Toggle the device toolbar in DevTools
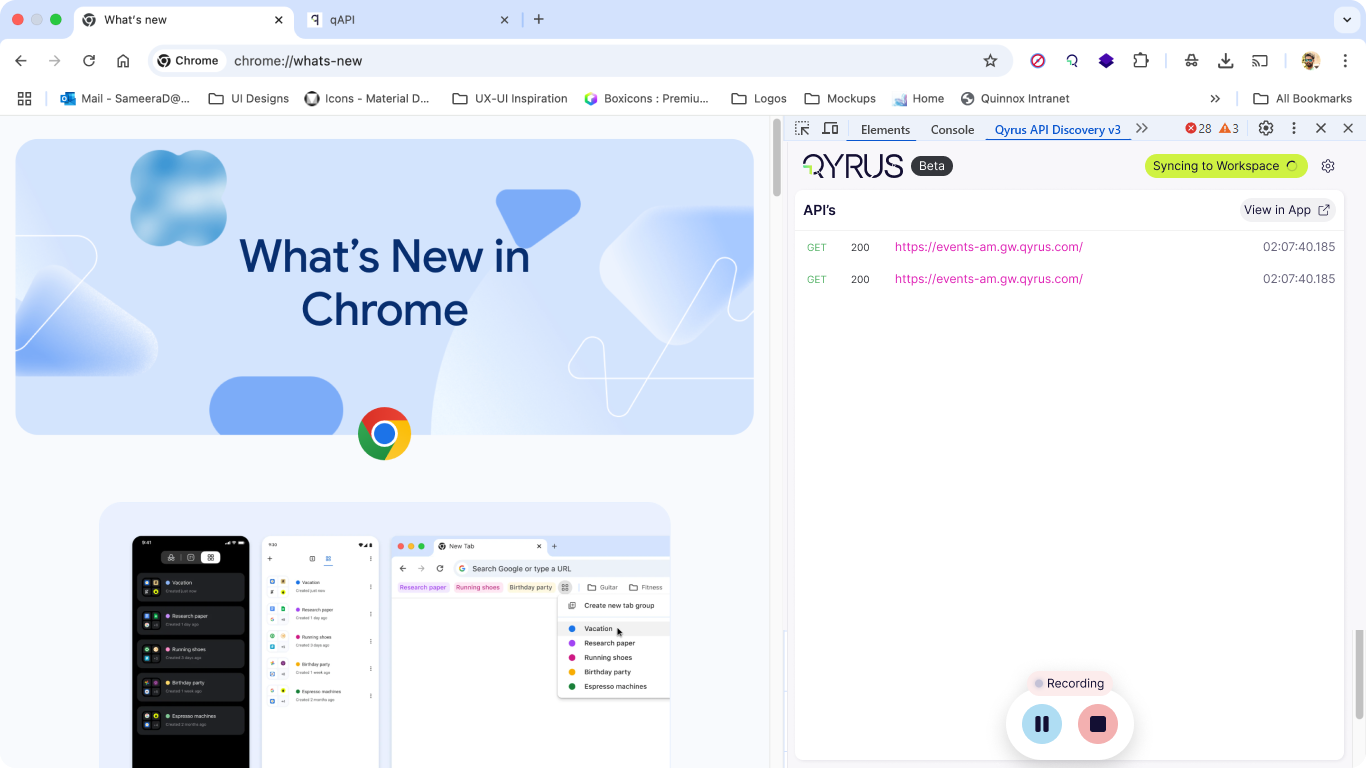1366x768 pixels. (830, 128)
